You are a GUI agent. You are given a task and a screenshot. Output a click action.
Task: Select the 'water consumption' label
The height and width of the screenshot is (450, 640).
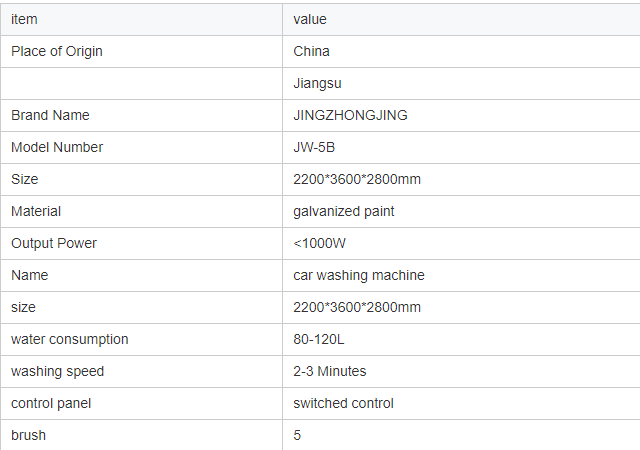click(x=70, y=339)
